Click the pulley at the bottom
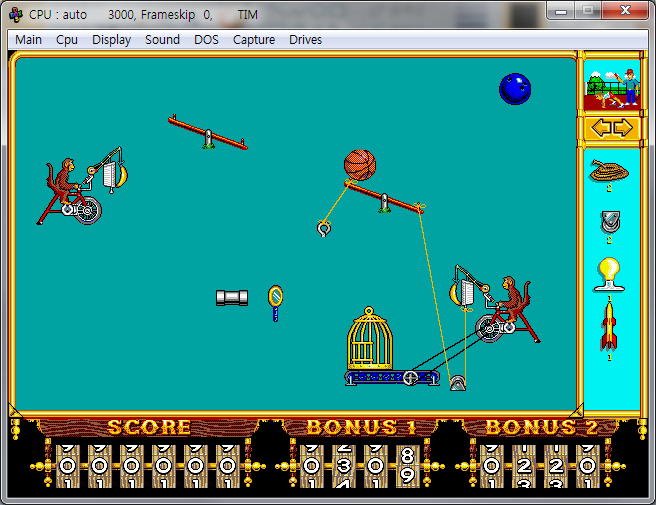 (x=458, y=383)
